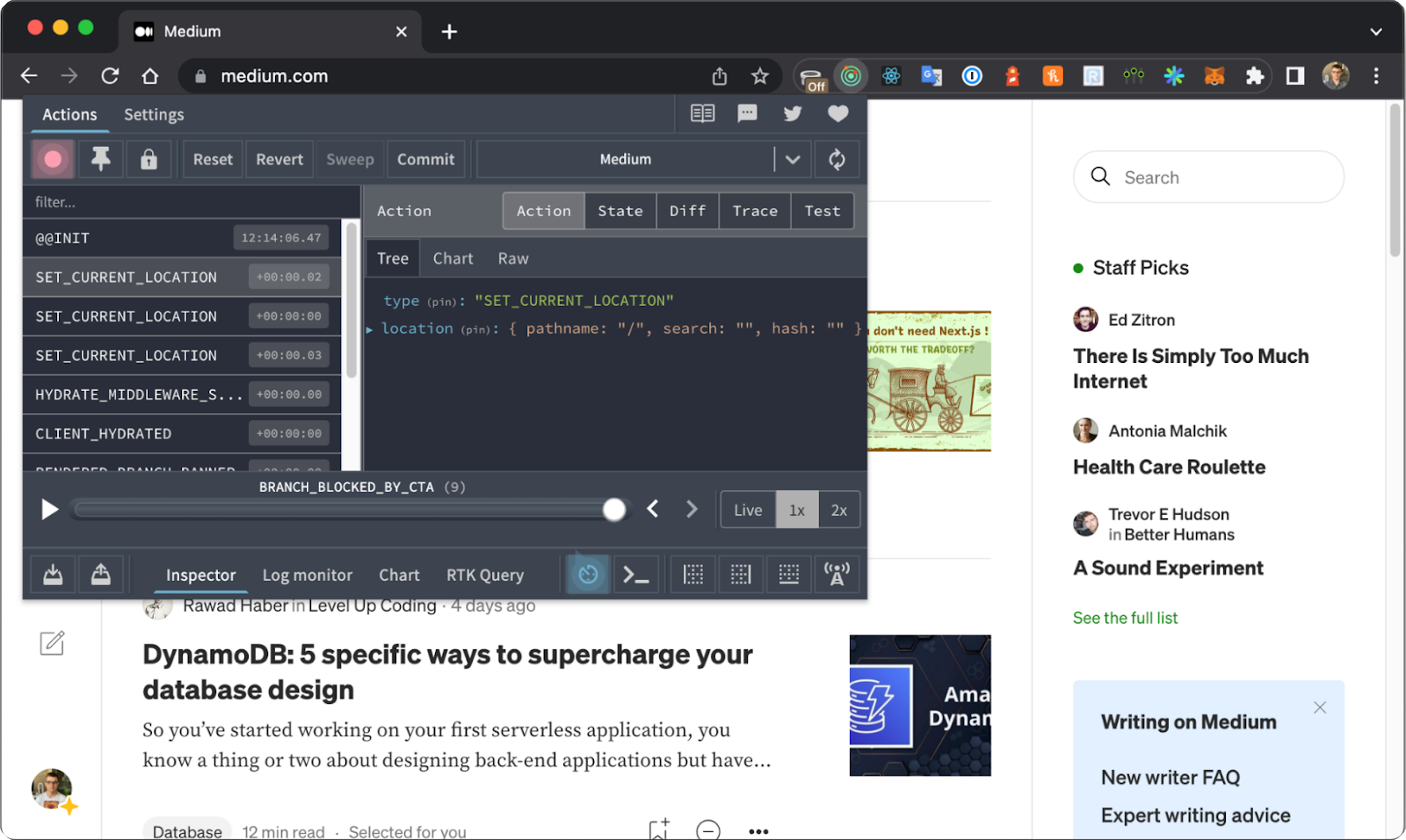Toggle action recording with the red circle
The width and height of the screenshot is (1406, 840).
click(x=52, y=159)
